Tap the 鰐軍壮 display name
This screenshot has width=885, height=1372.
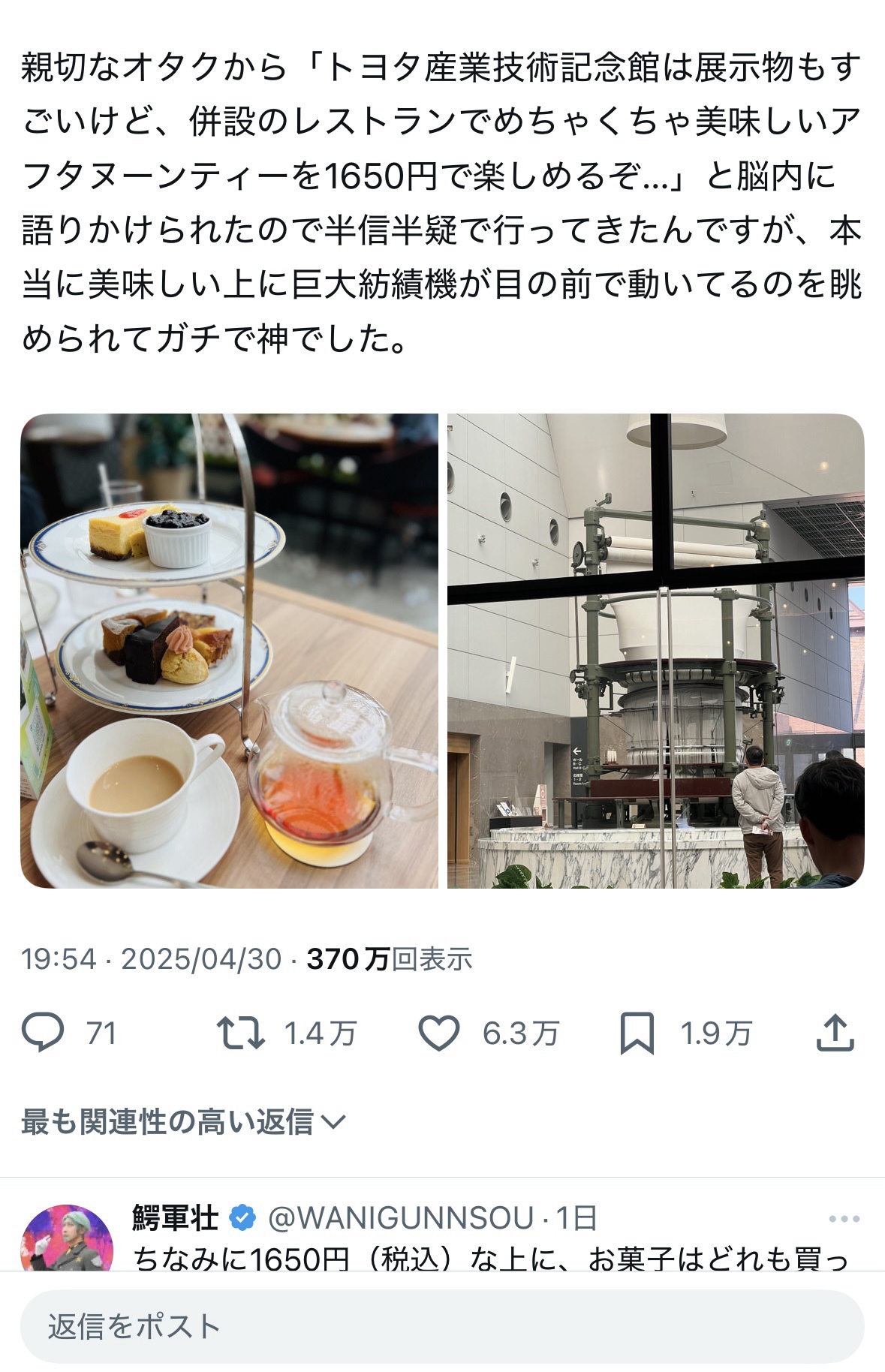(x=176, y=1218)
